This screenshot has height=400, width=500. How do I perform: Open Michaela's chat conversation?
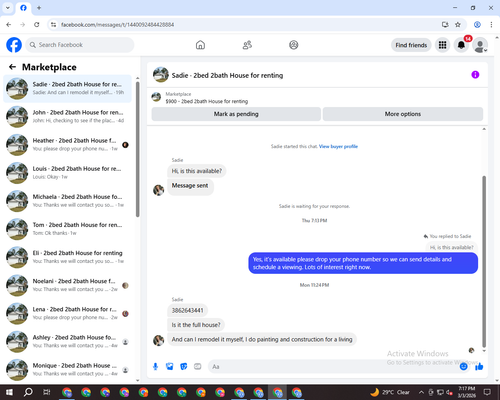click(67, 201)
